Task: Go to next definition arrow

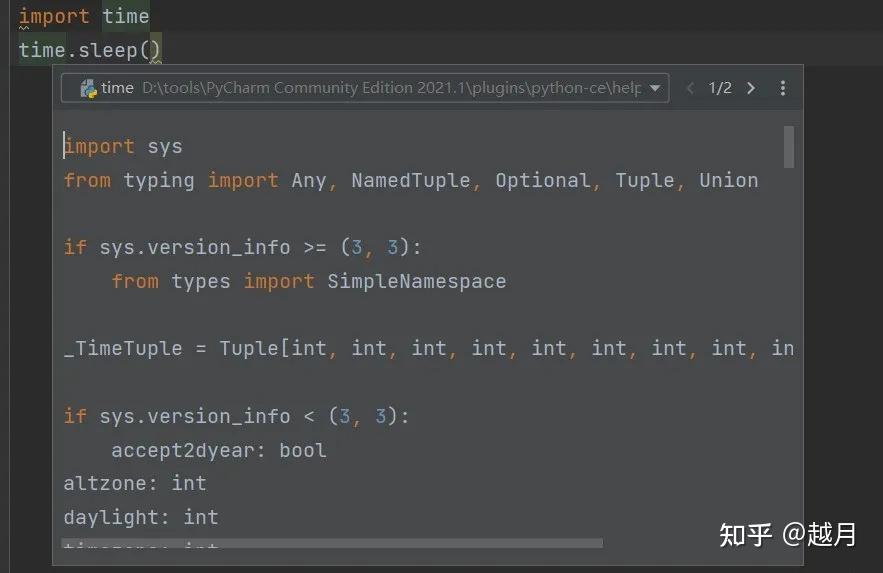Action: pos(751,88)
